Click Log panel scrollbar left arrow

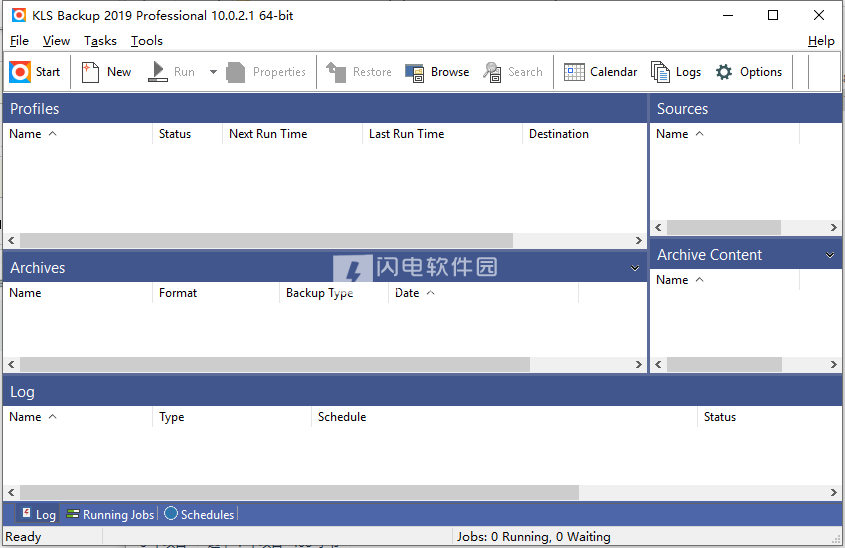tap(11, 492)
